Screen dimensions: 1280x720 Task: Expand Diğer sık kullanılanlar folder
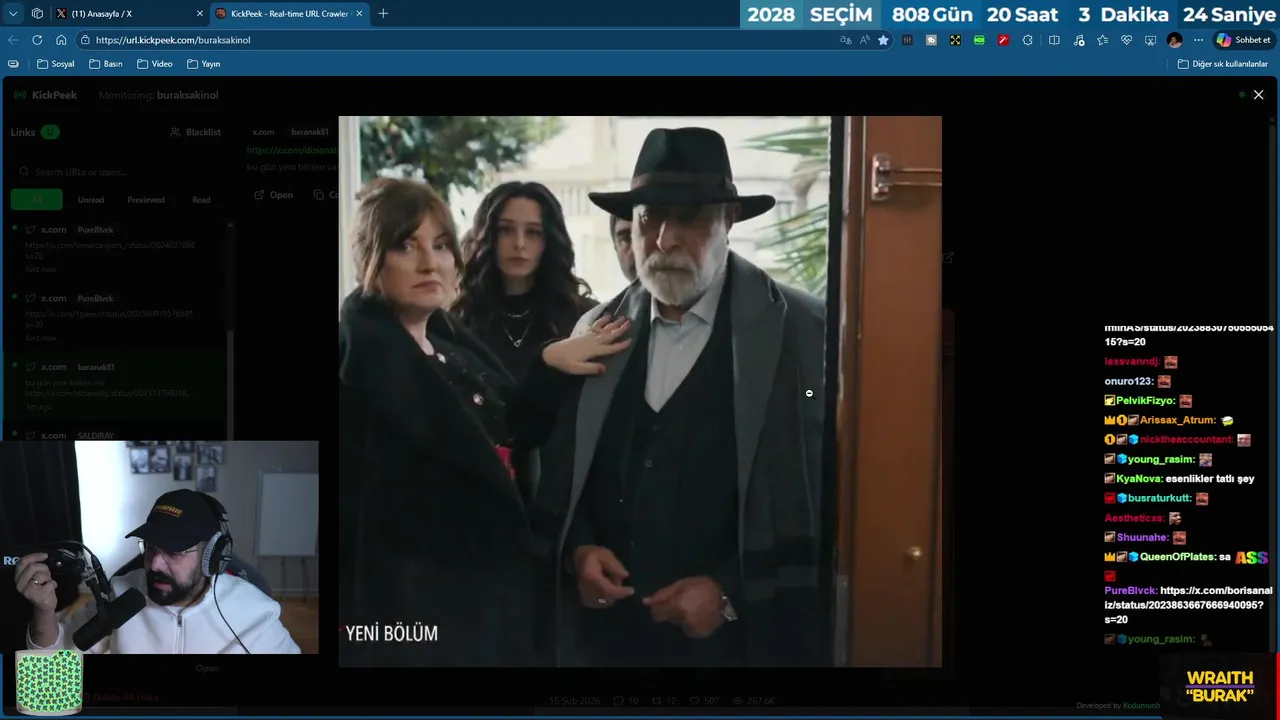(x=1223, y=64)
